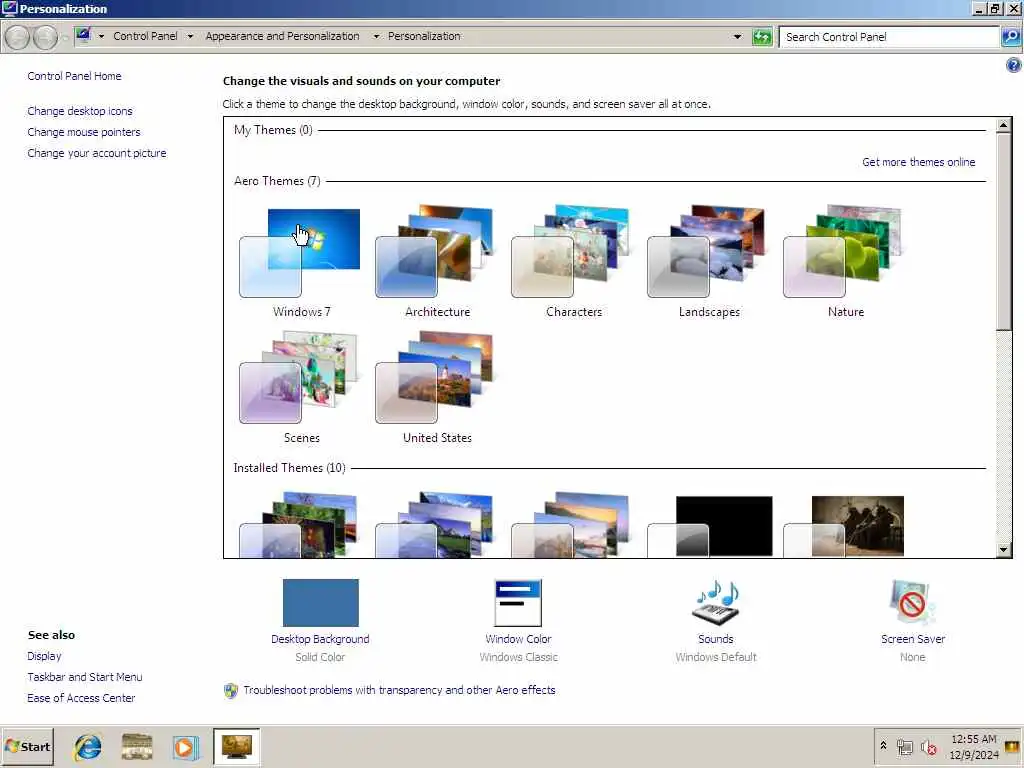Open Display under See also
This screenshot has width=1024, height=768.
click(x=44, y=656)
